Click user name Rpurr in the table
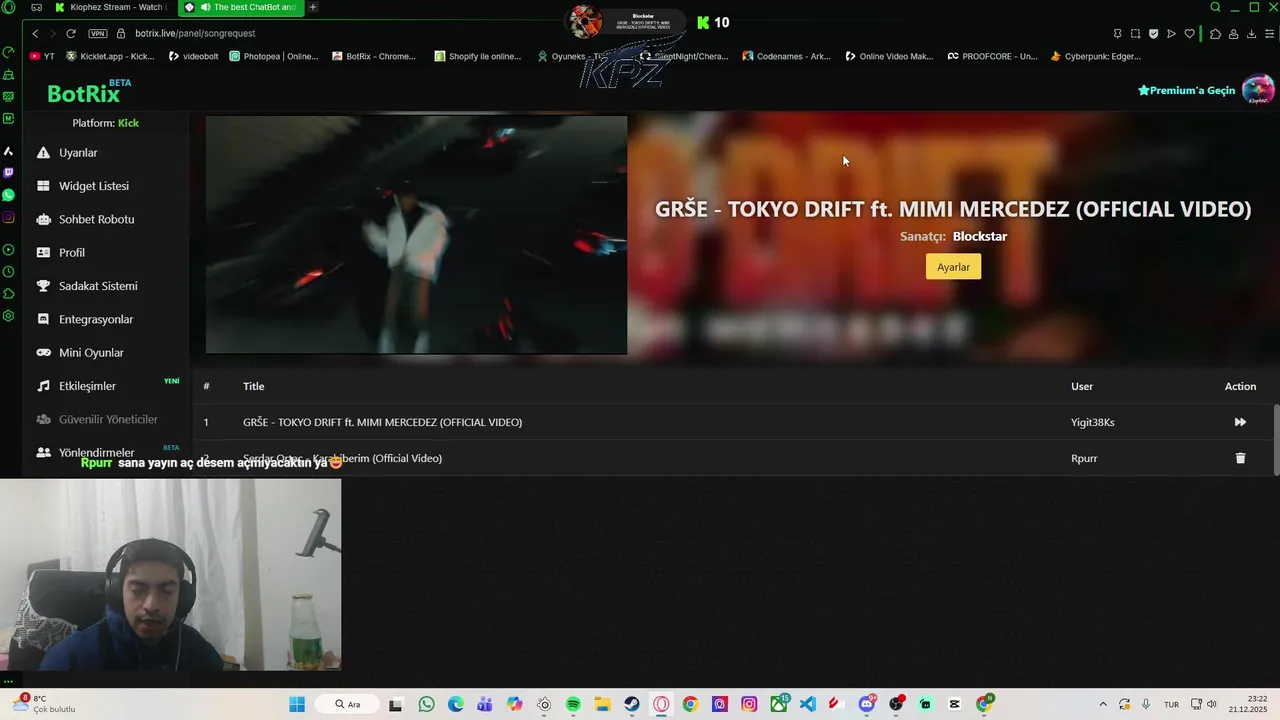 point(1084,458)
